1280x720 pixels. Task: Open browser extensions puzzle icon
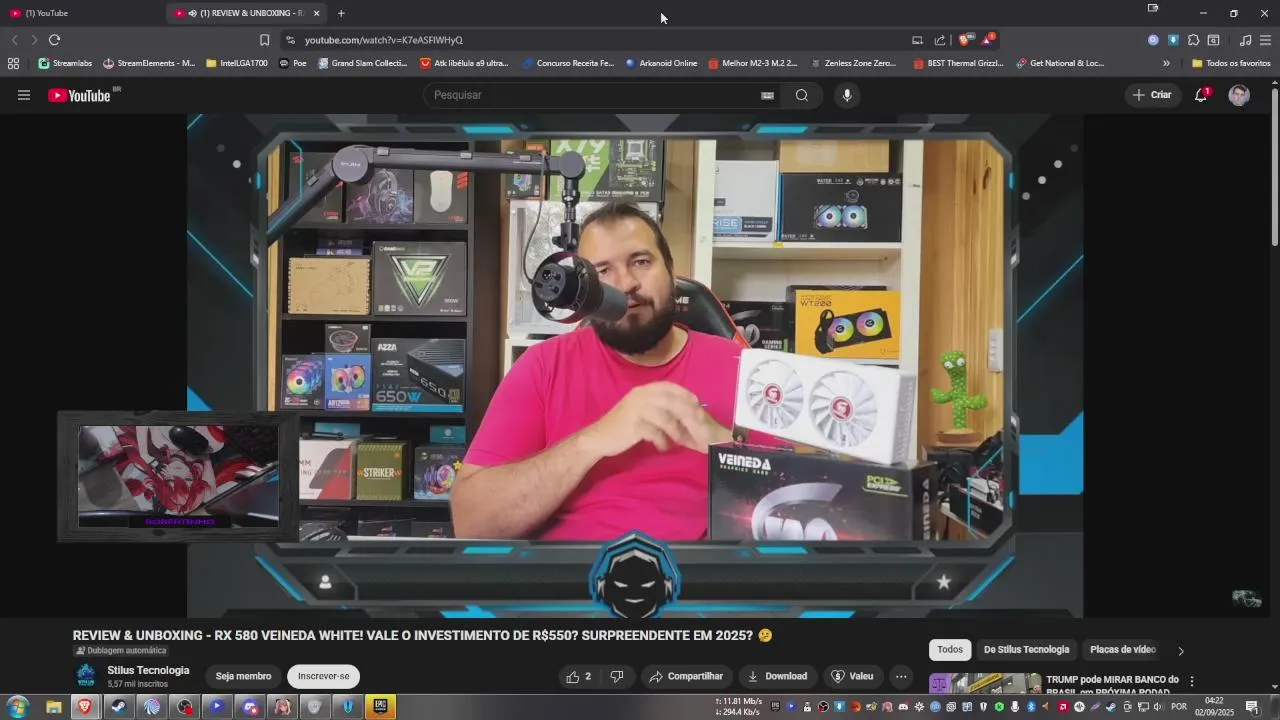(1193, 40)
